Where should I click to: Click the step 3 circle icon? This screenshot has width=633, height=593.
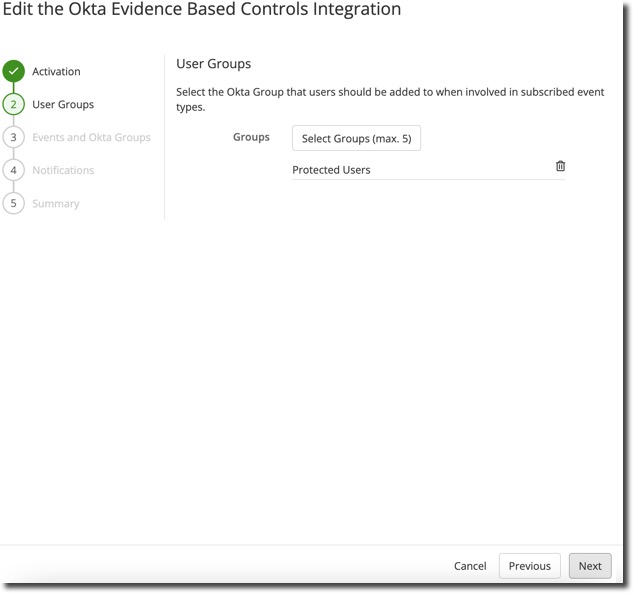[13, 137]
